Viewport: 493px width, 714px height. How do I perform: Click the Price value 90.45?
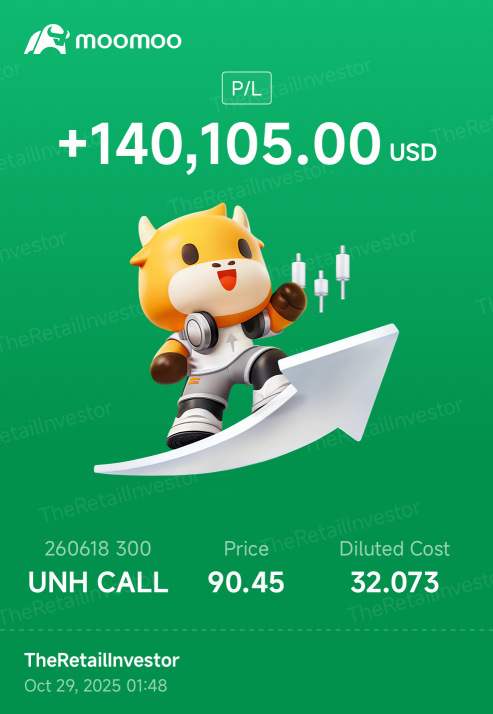coord(246,582)
